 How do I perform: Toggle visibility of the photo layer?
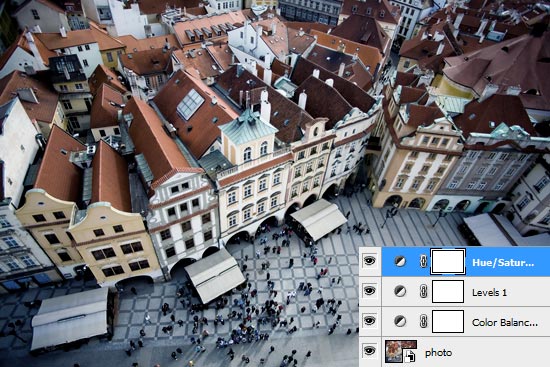[370, 351]
